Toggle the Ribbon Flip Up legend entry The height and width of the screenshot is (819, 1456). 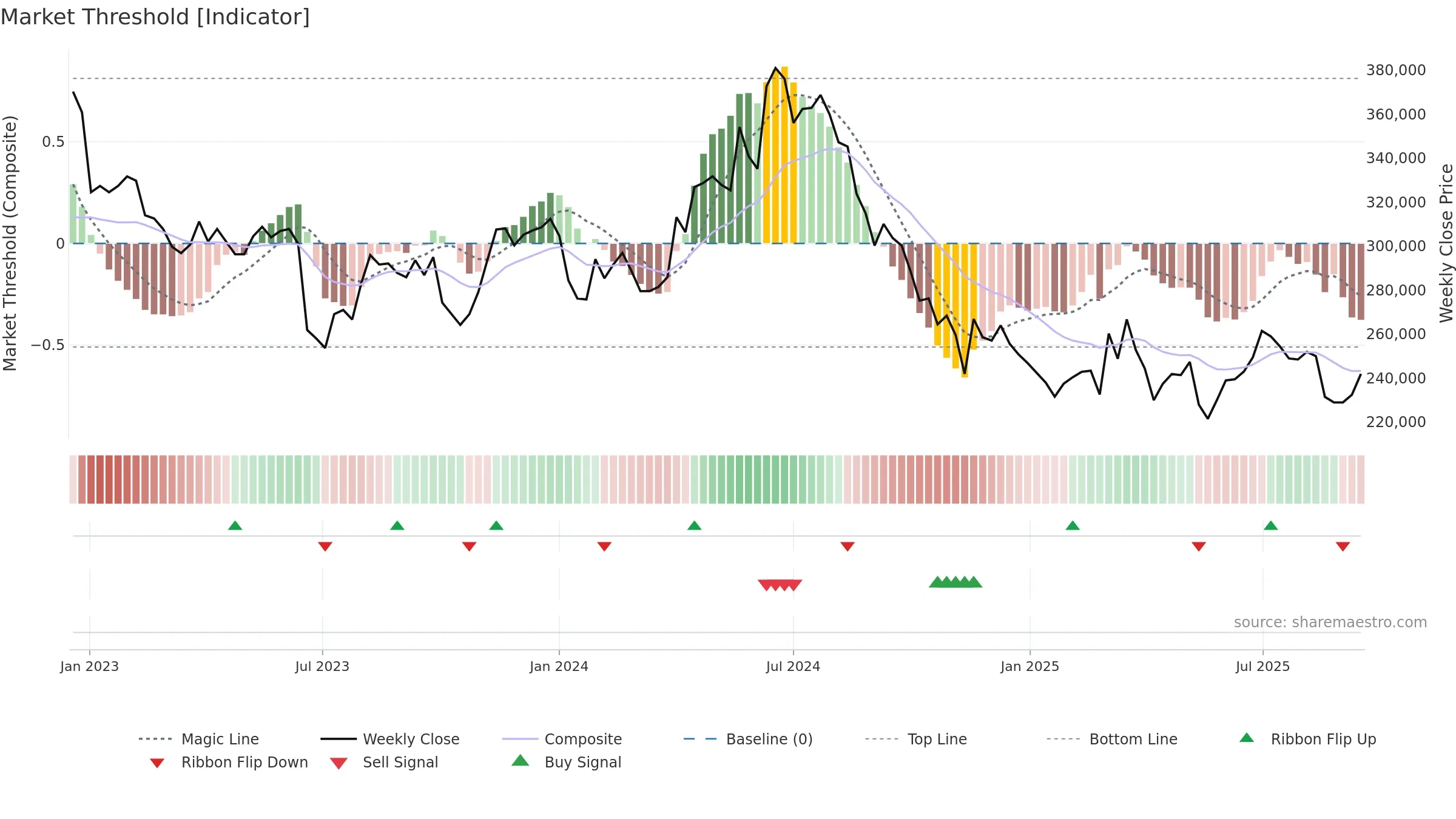(x=1307, y=739)
